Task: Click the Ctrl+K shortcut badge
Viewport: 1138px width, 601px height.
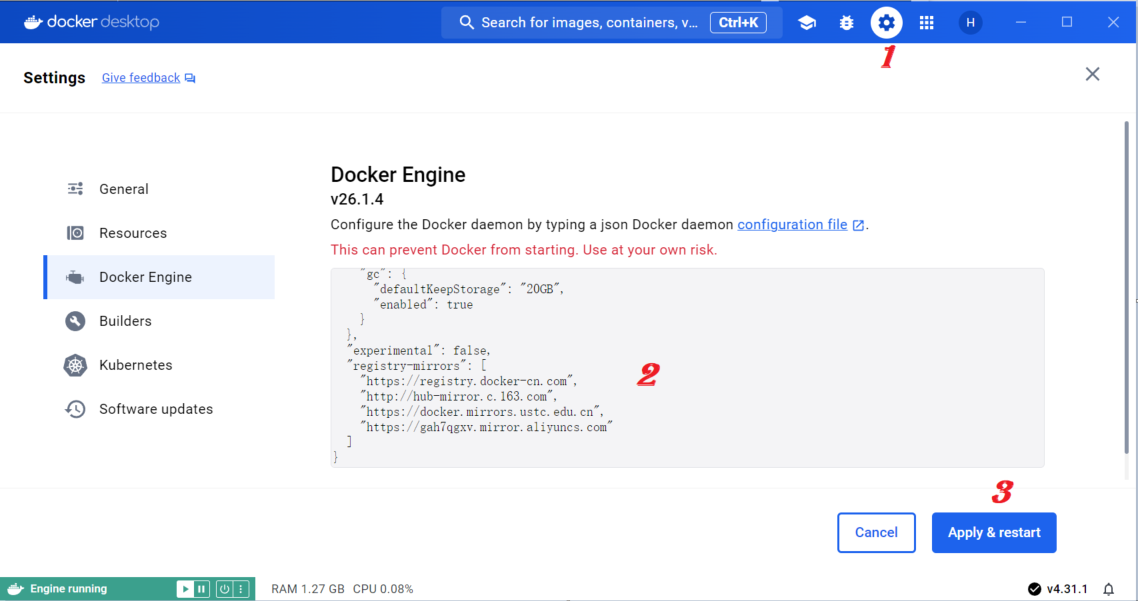Action: [738, 23]
